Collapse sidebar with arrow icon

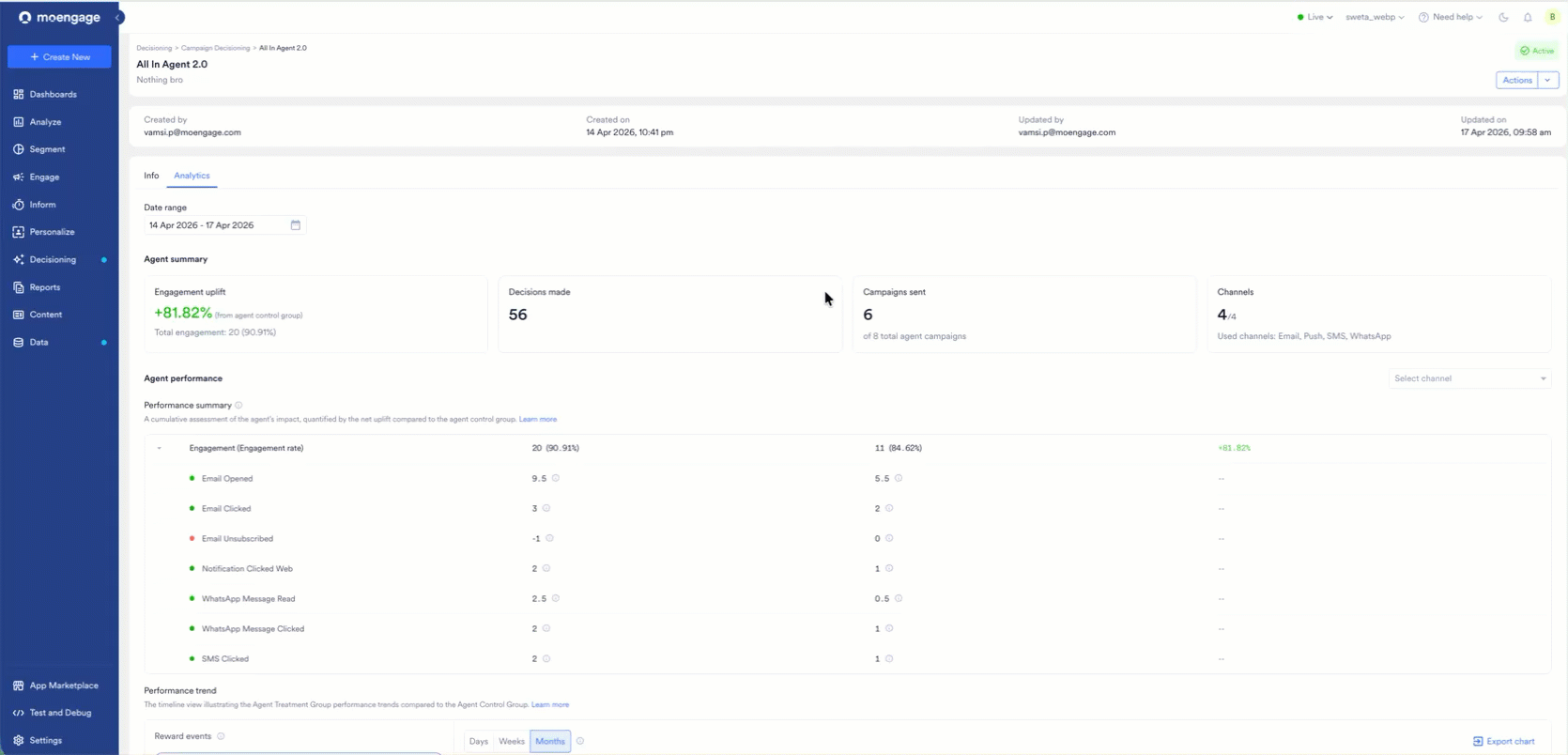[x=118, y=17]
